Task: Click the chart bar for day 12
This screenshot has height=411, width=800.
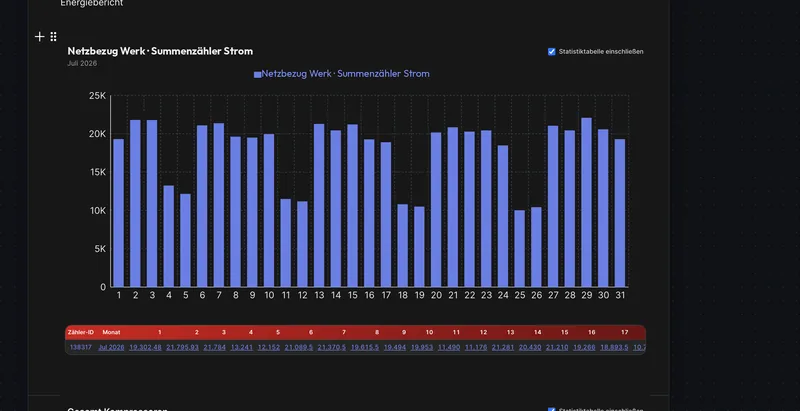Action: (302, 244)
